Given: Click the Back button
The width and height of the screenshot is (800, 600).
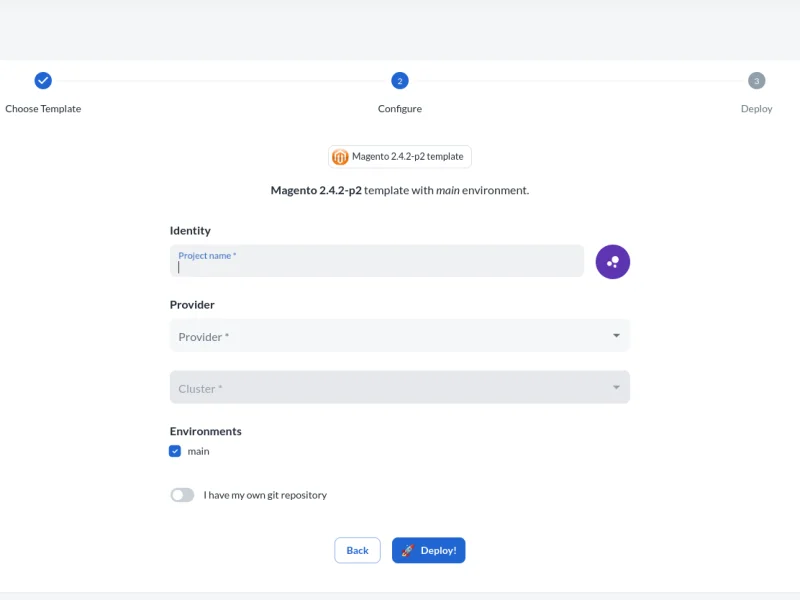Looking at the screenshot, I should point(357,551).
